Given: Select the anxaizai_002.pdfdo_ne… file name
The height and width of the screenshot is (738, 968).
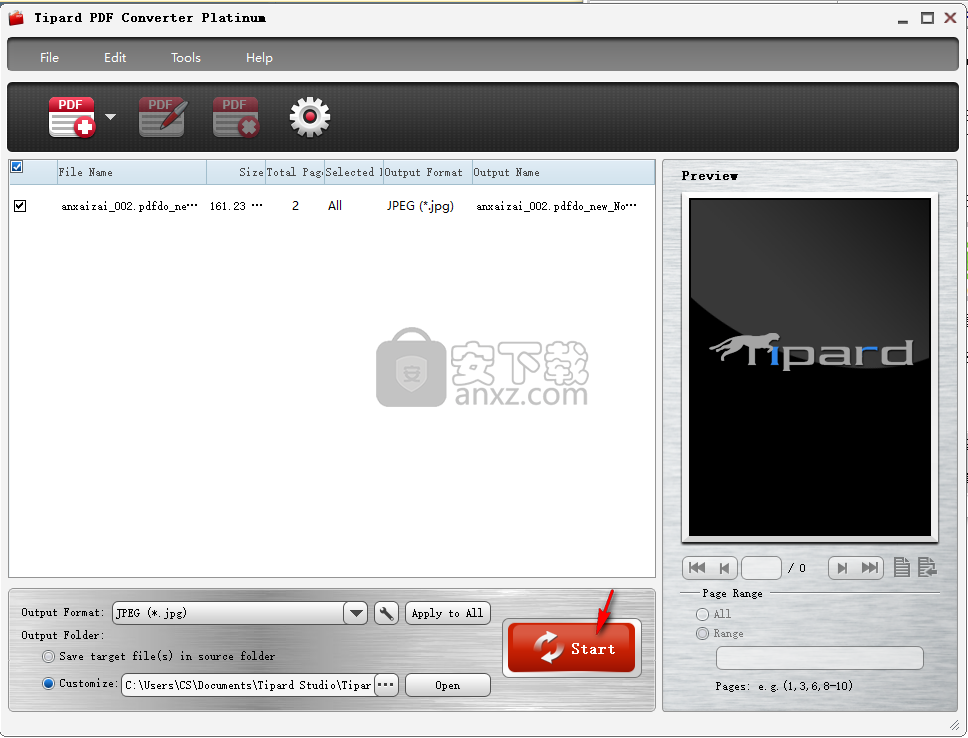Looking at the screenshot, I should point(130,206).
